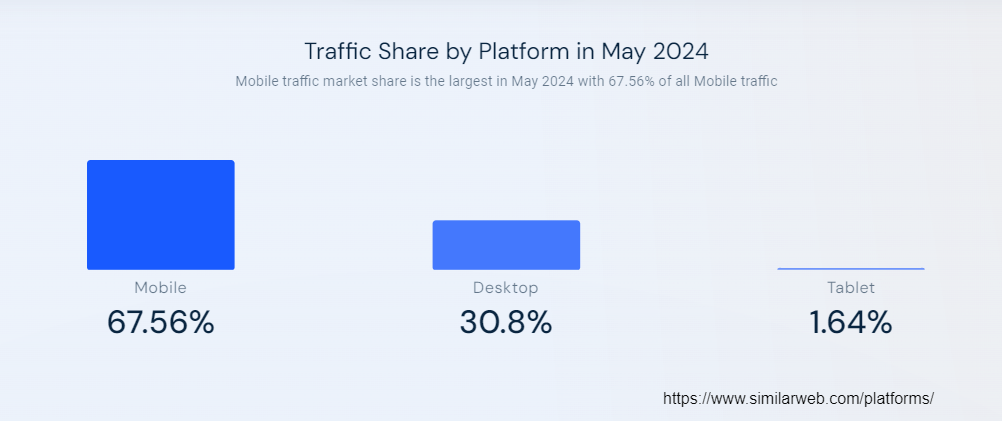This screenshot has height=421, width=1002.
Task: Click the thin Tablet bar line
Action: [850, 268]
